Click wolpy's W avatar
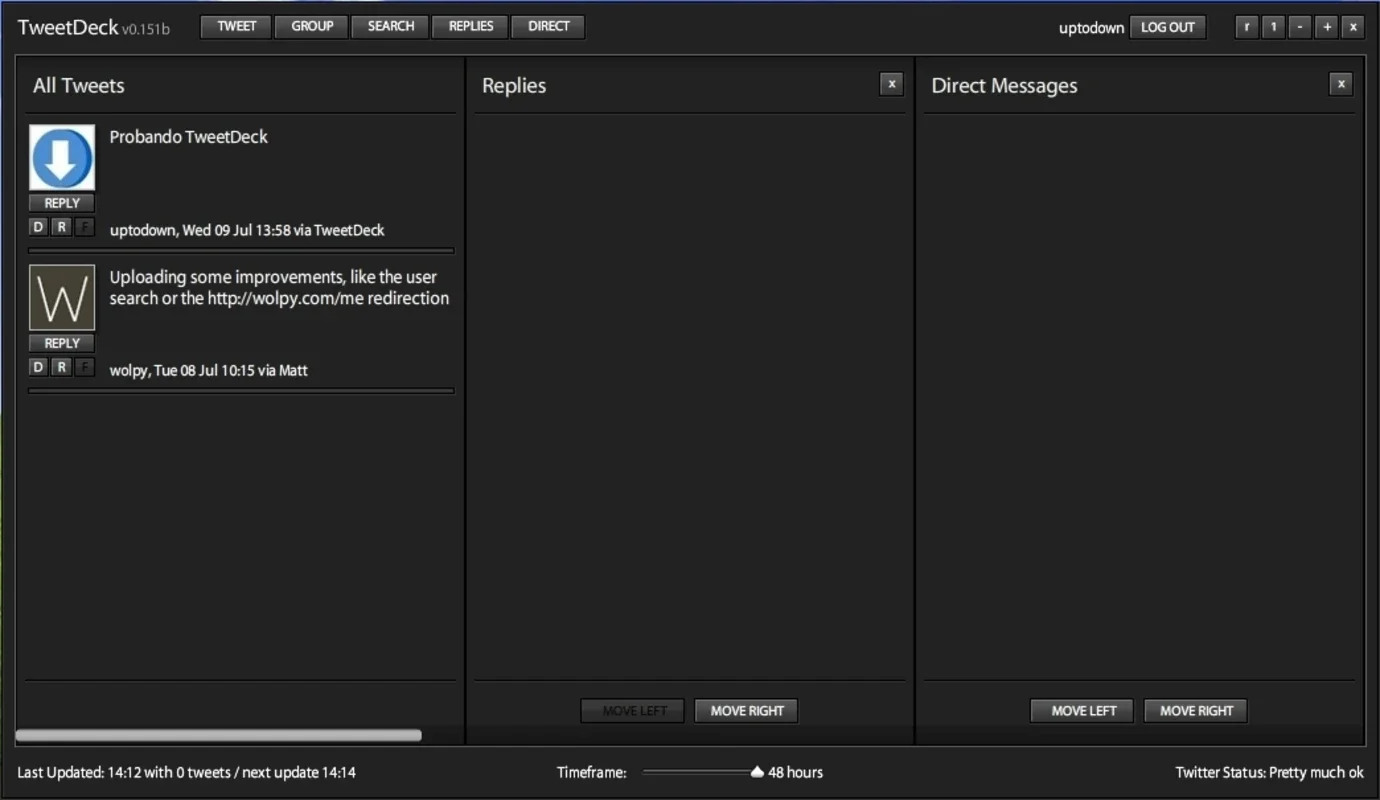The image size is (1380, 800). coord(62,298)
